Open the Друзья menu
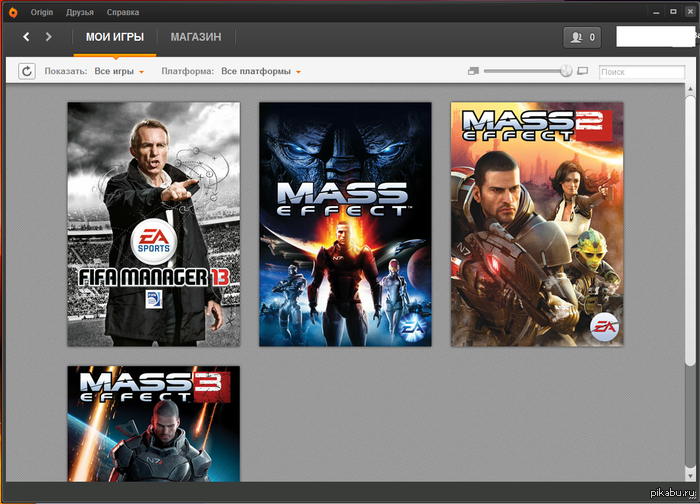700x504 pixels. coord(80,12)
